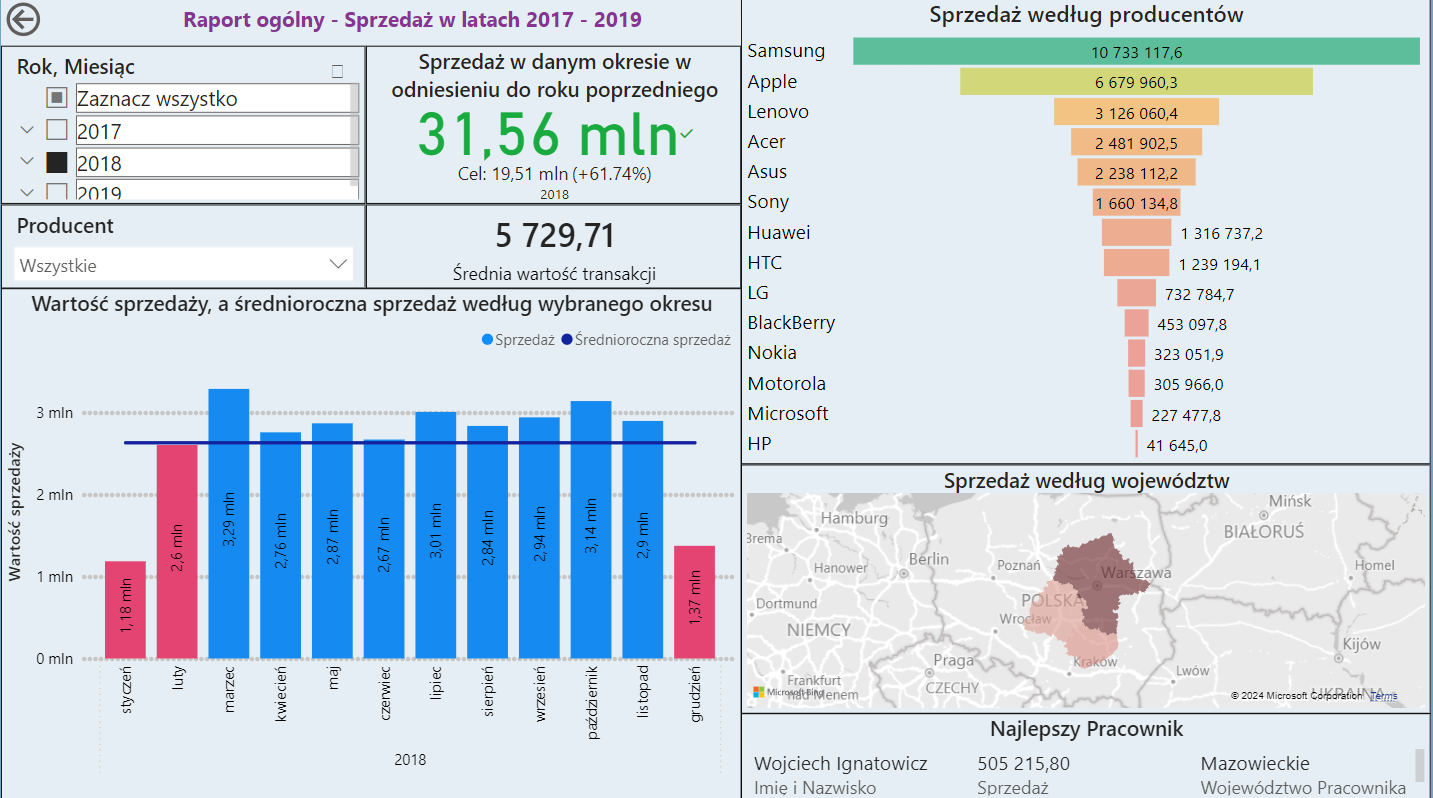Viewport: 1433px width, 798px height.
Task: Click the Sprzedaż według województw title
Action: point(1087,481)
